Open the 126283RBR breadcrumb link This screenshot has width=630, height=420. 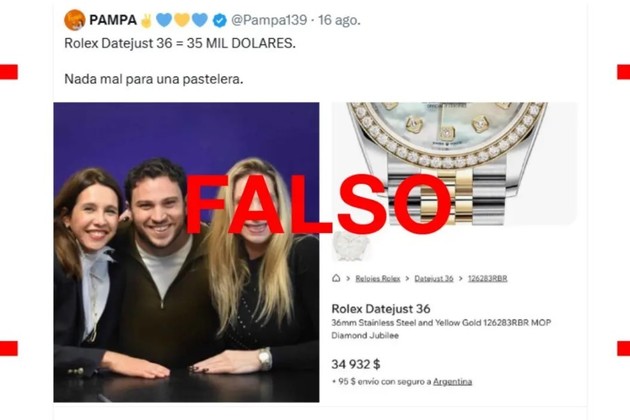point(487,279)
